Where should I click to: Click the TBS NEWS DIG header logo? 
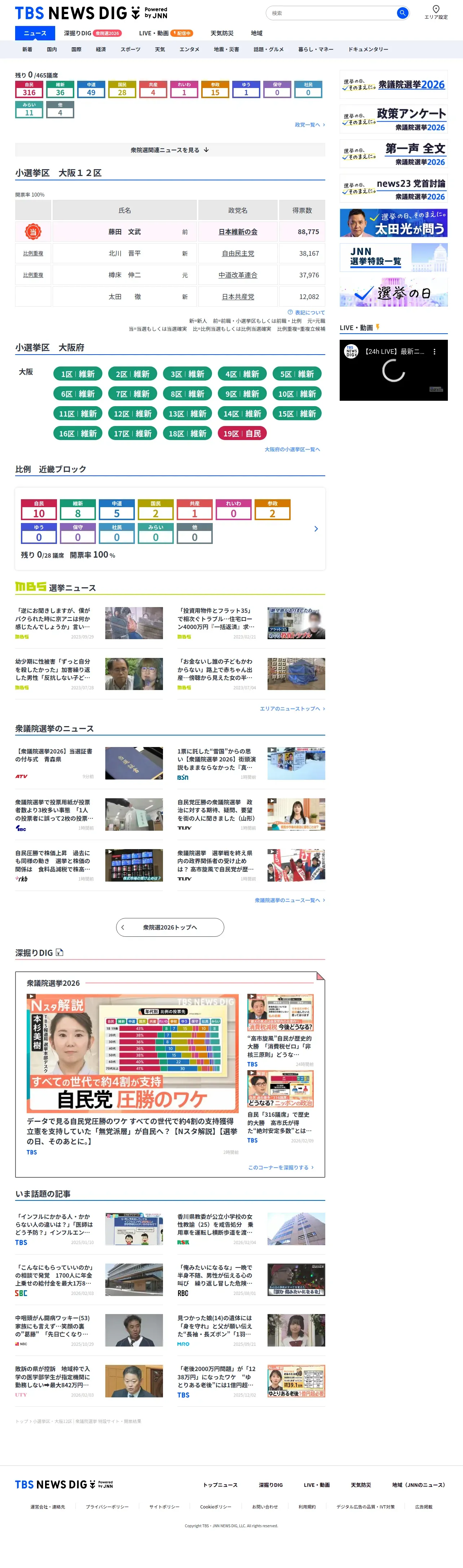91,13
